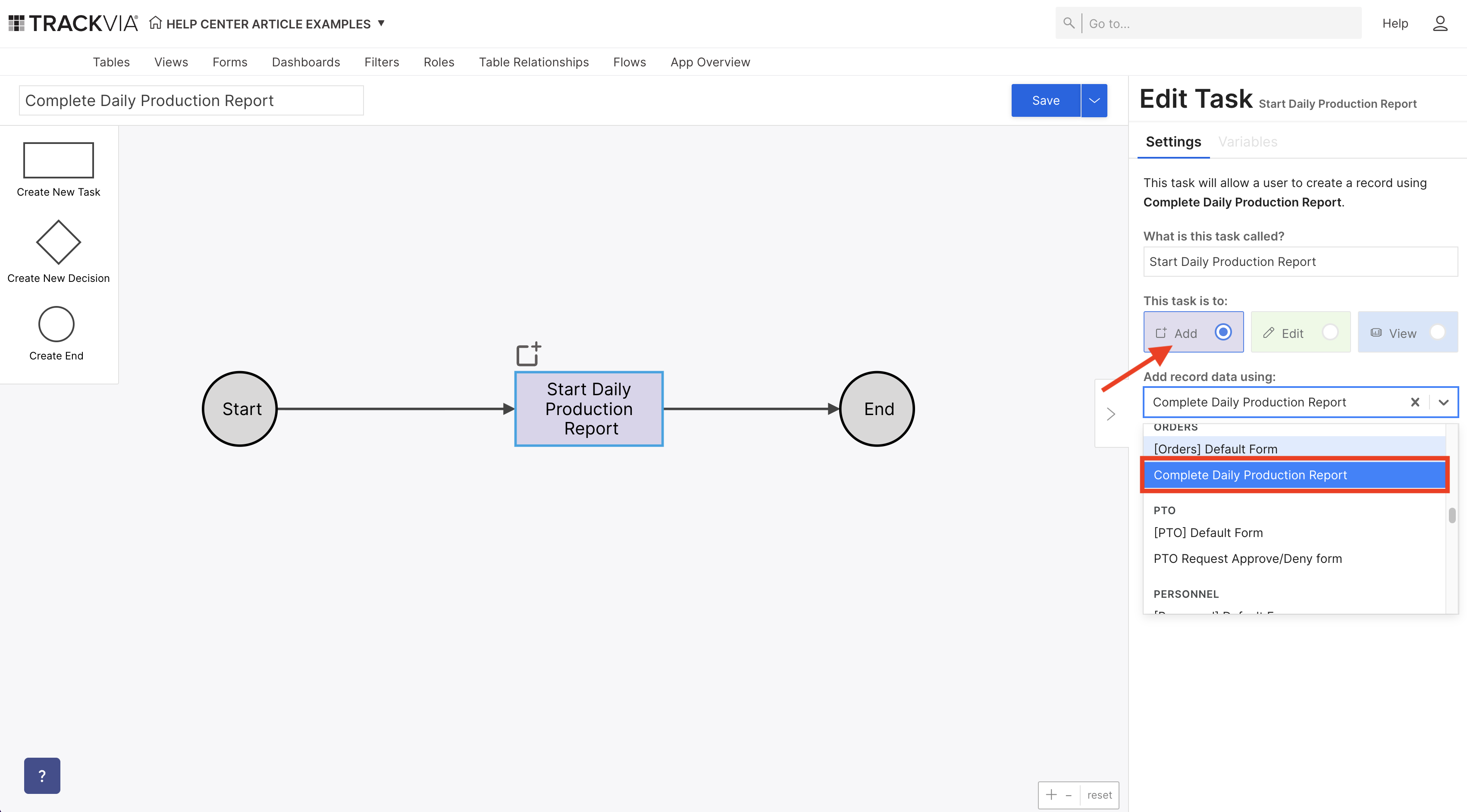Collapse the Edit Task side panel
The height and width of the screenshot is (812, 1467).
point(1110,414)
